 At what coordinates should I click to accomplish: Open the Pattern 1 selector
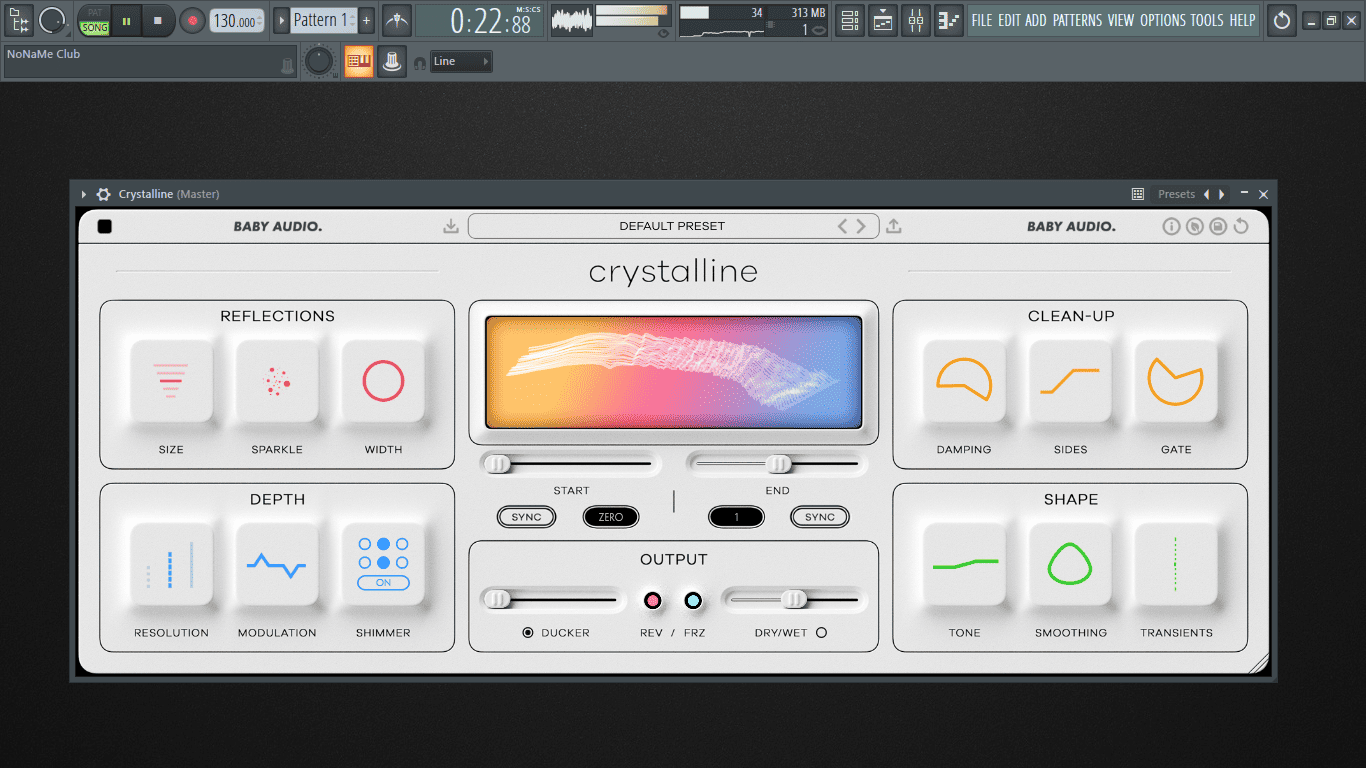pyautogui.click(x=323, y=20)
